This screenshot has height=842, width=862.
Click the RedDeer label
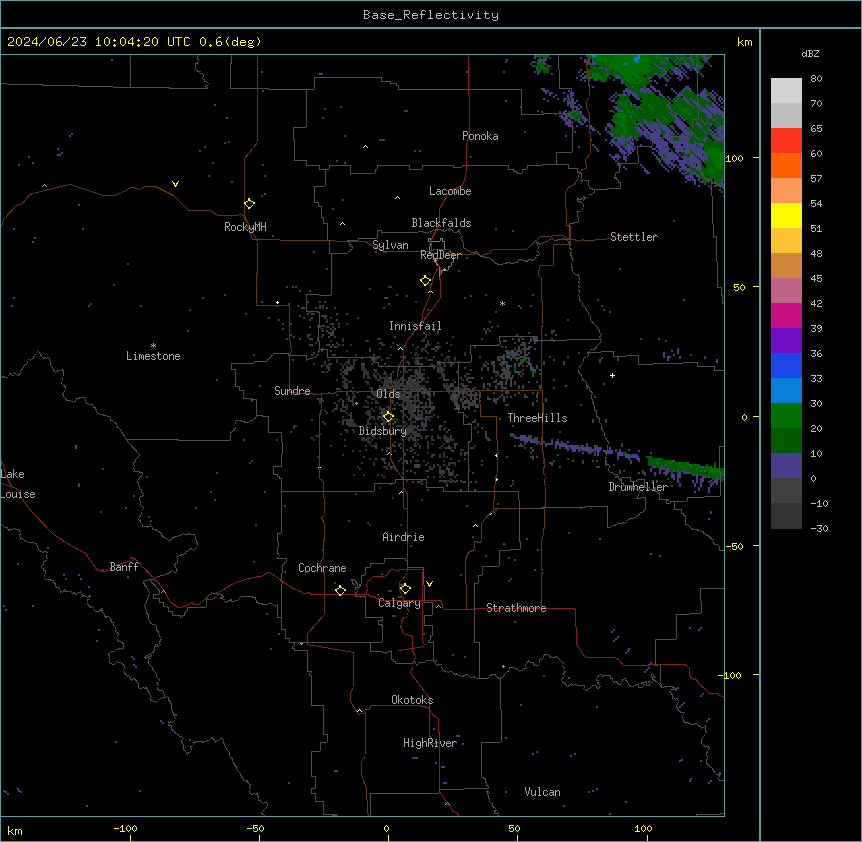click(x=440, y=255)
